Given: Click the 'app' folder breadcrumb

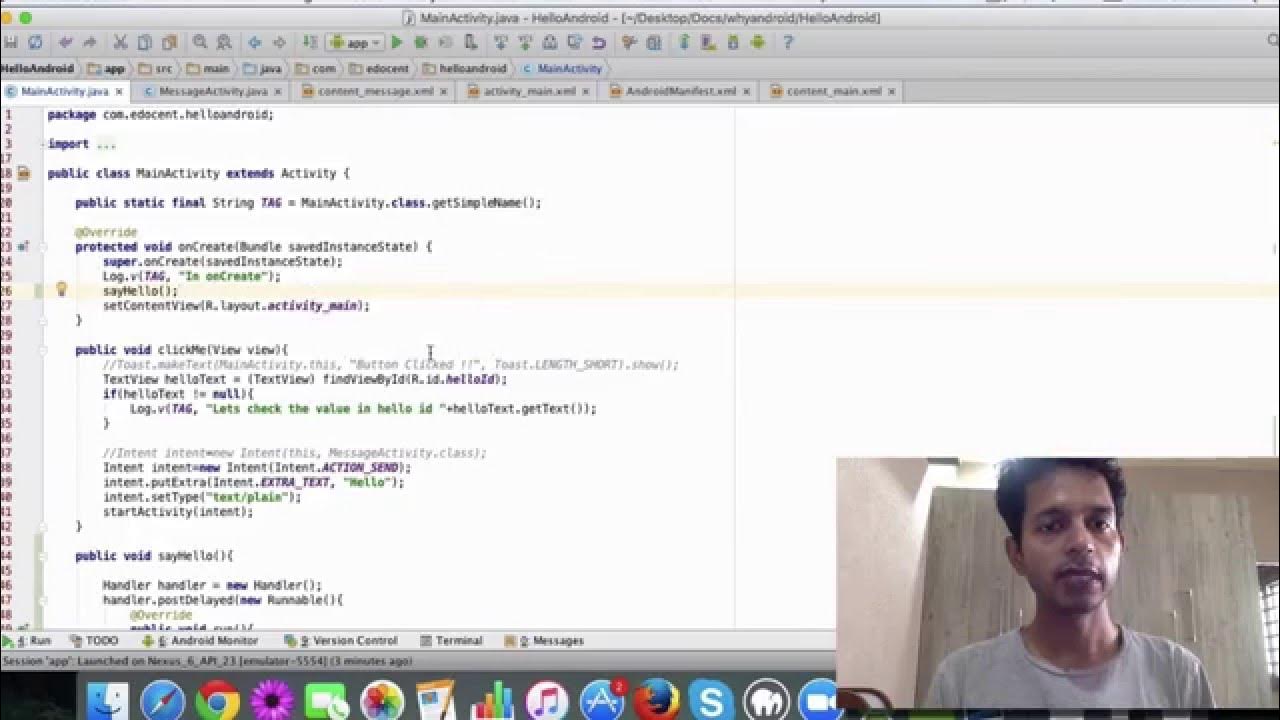Looking at the screenshot, I should (106, 69).
